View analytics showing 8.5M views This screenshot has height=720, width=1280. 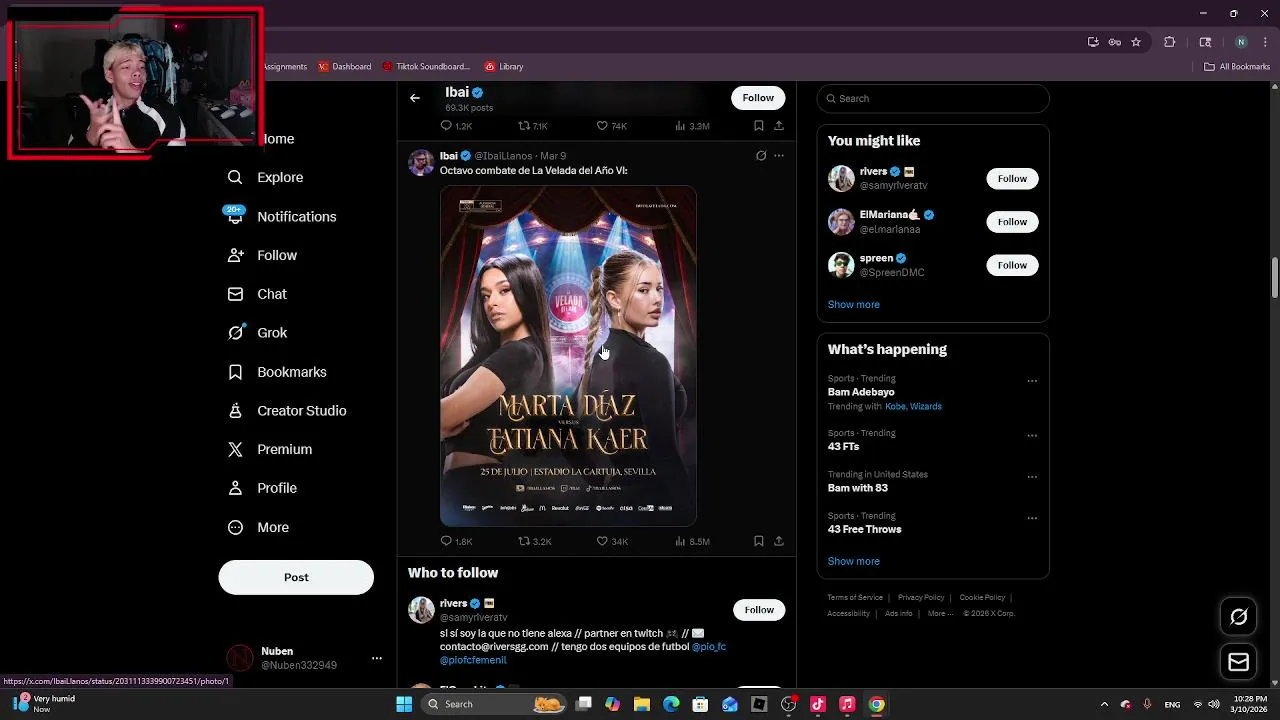click(692, 541)
